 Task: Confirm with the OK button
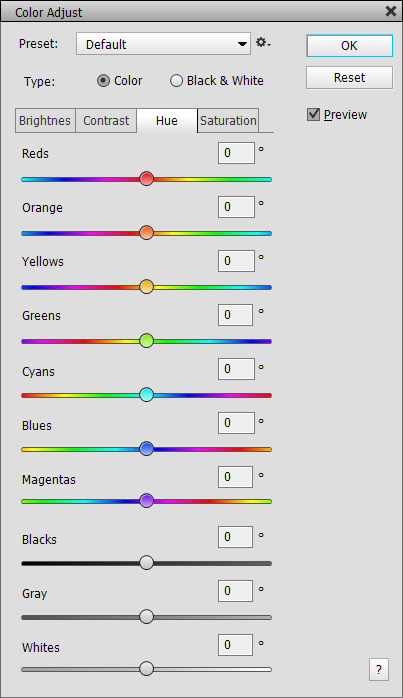coord(350,45)
